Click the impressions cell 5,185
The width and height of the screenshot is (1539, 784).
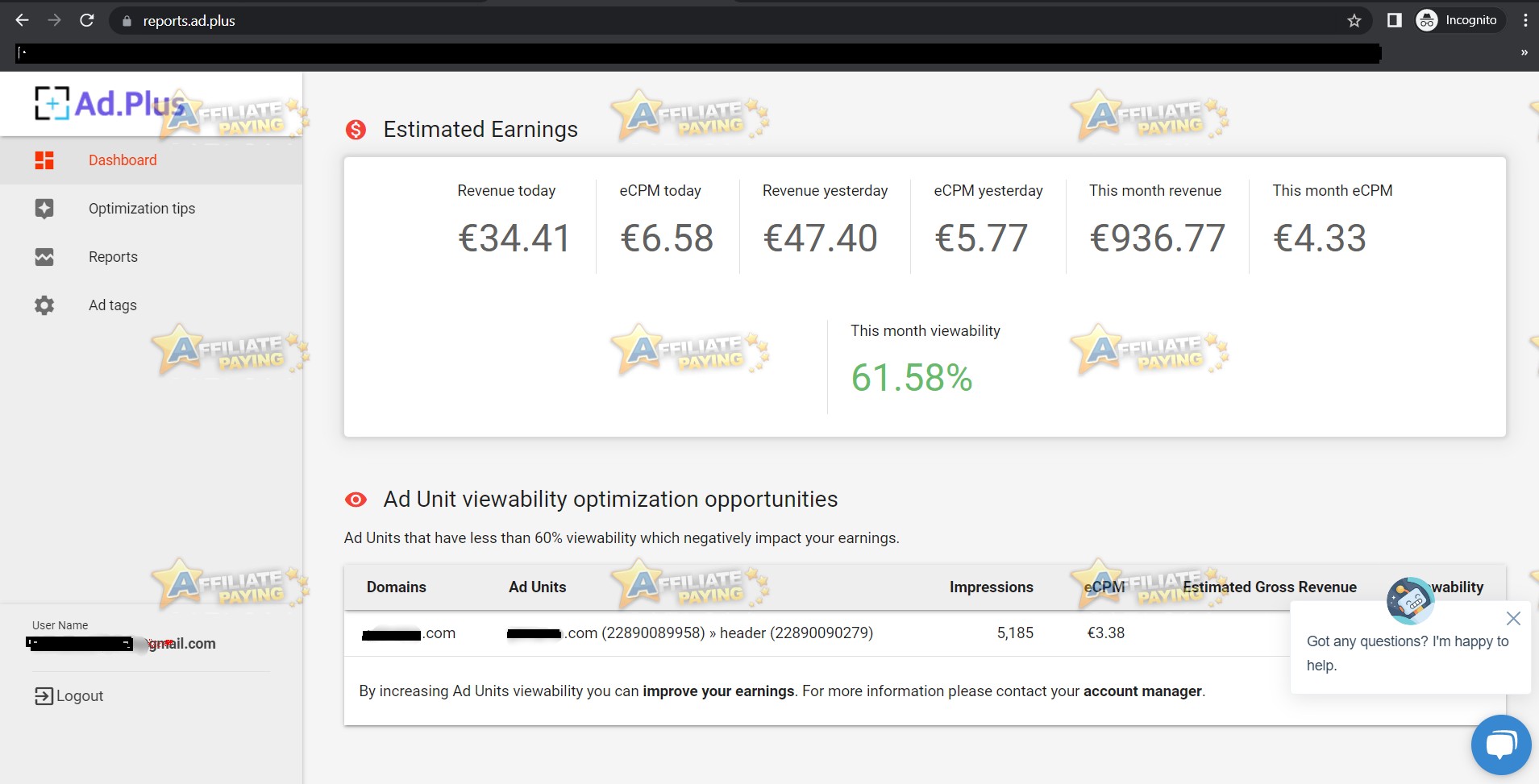click(x=1015, y=633)
